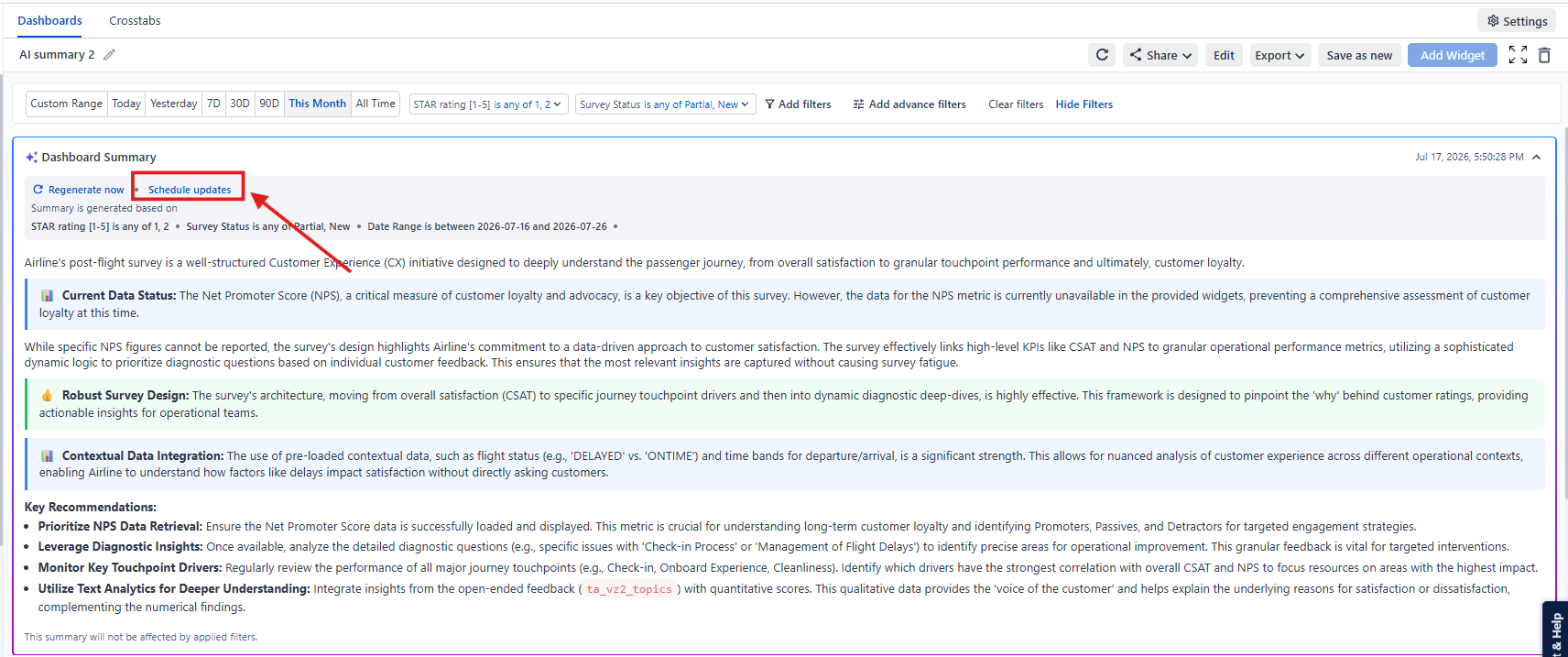Select the 7D date range

pyautogui.click(x=213, y=104)
